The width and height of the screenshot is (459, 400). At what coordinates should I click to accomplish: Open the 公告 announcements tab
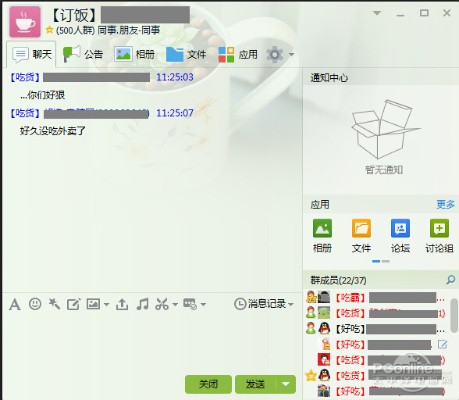point(83,54)
